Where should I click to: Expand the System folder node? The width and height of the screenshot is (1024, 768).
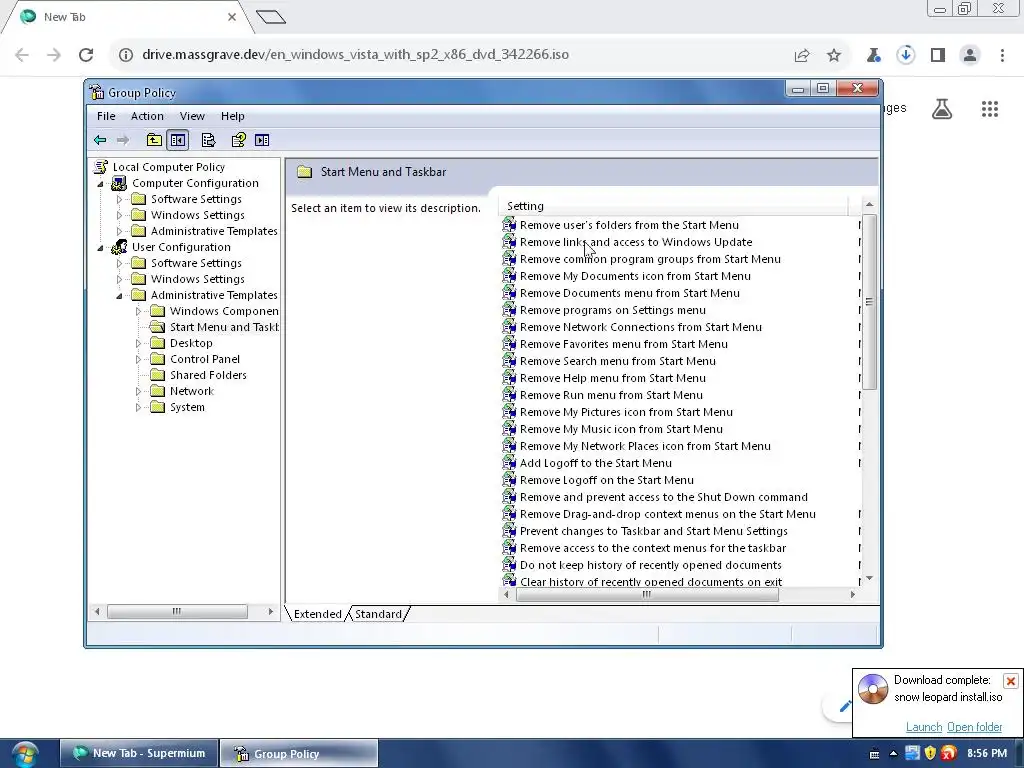tap(138, 408)
